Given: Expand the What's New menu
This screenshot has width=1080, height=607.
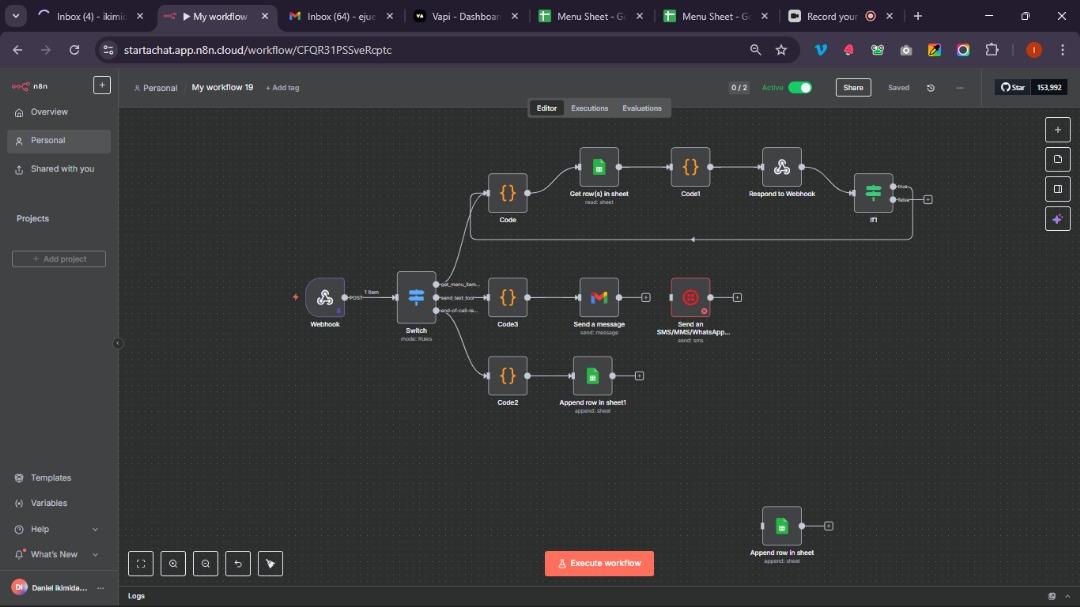Looking at the screenshot, I should pyautogui.click(x=95, y=555).
